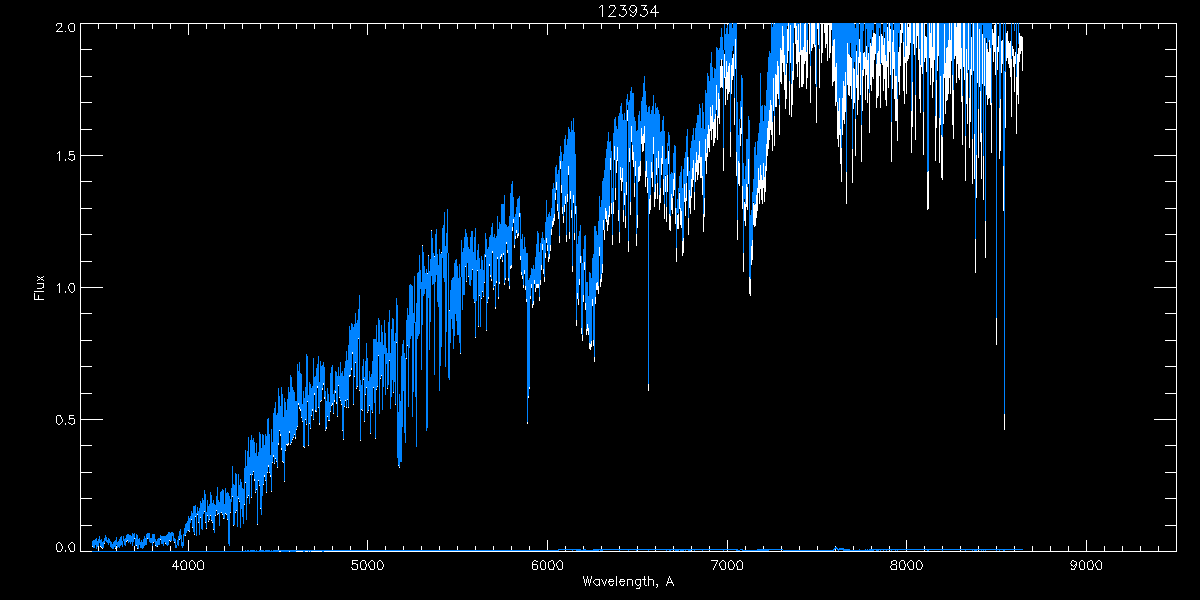Click the 5000 wavelength tick label

(x=368, y=565)
